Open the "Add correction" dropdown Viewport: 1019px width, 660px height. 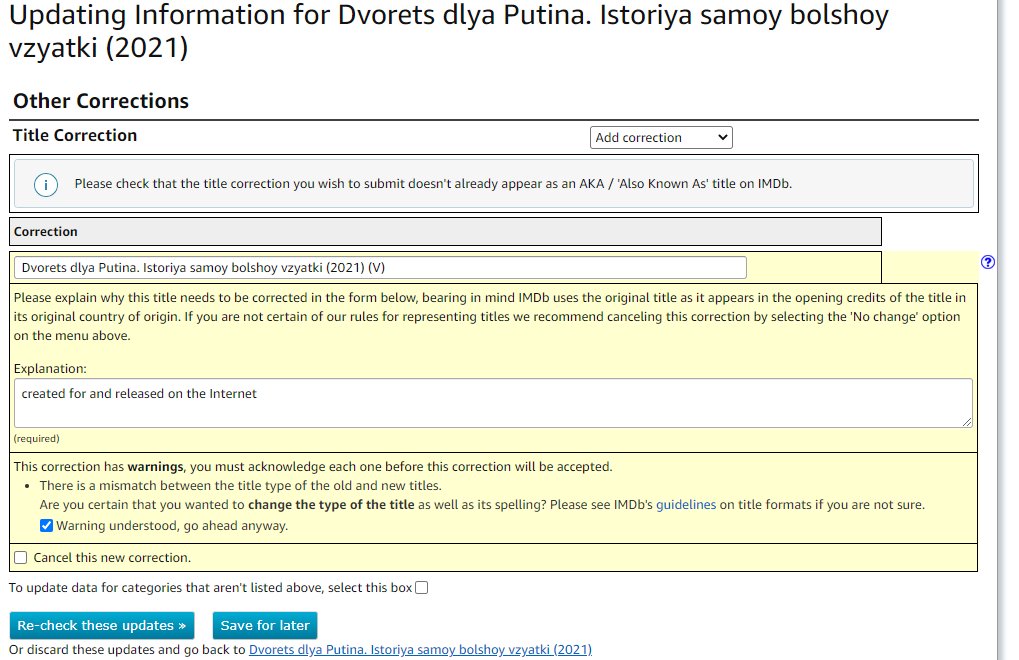[661, 138]
